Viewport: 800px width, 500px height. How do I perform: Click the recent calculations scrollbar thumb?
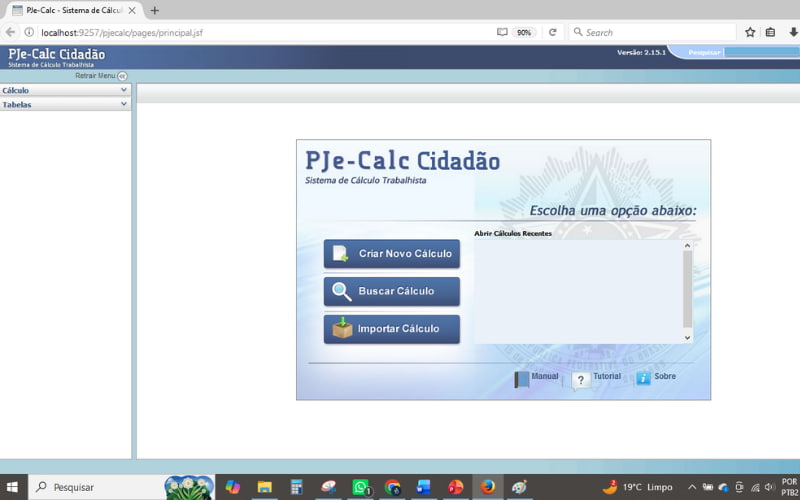pyautogui.click(x=687, y=289)
